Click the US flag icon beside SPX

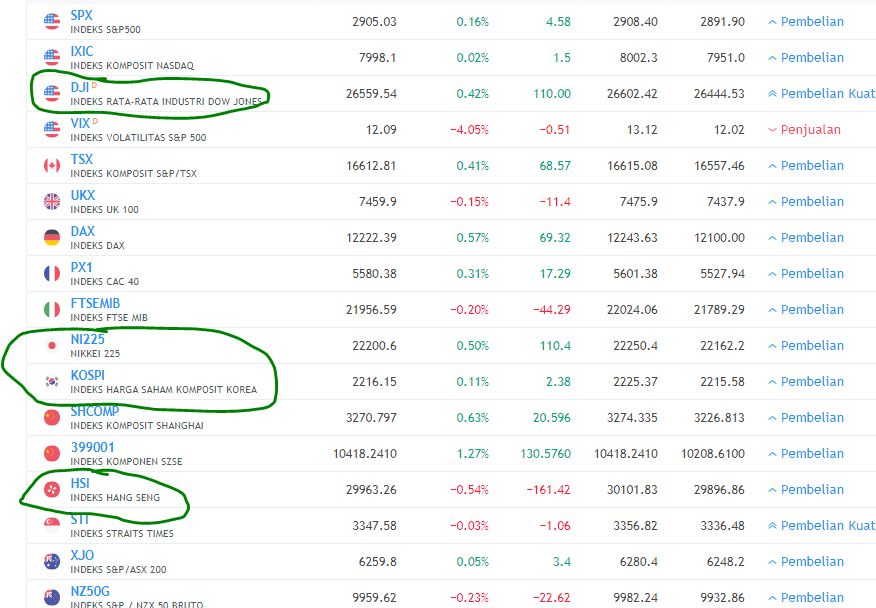tap(51, 21)
